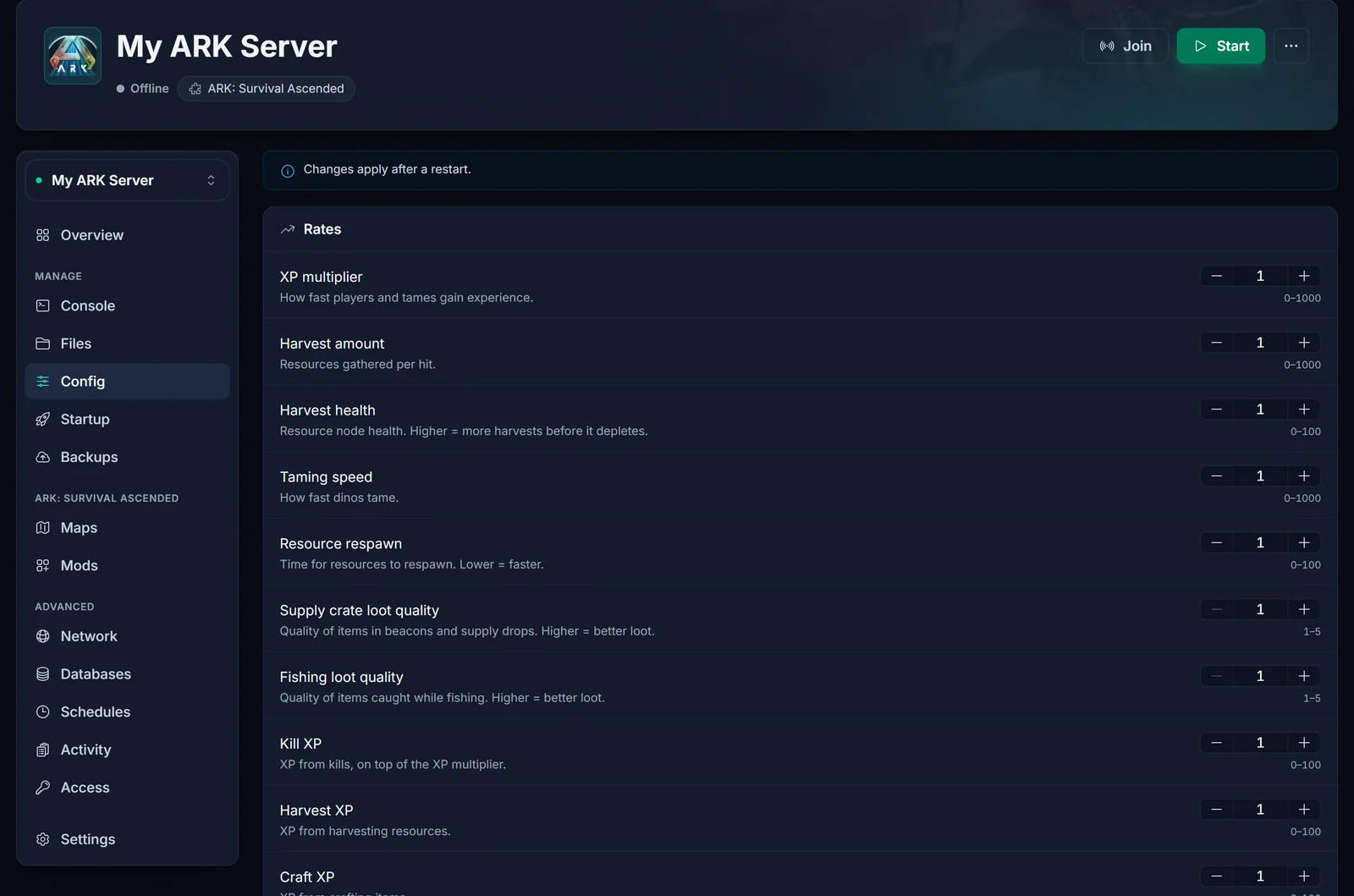Click the Kill XP value field
This screenshot has width=1354, height=896.
click(x=1260, y=743)
